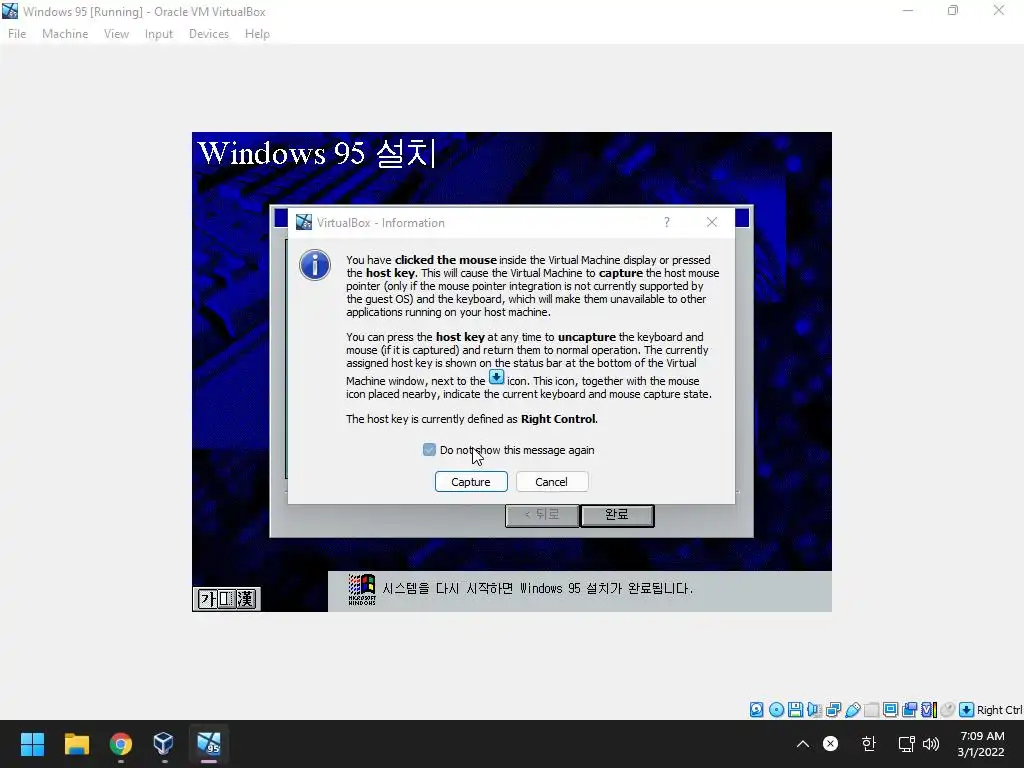The width and height of the screenshot is (1024, 768).
Task: Open VirtualBox Manager from taskbar
Action: 163,744
